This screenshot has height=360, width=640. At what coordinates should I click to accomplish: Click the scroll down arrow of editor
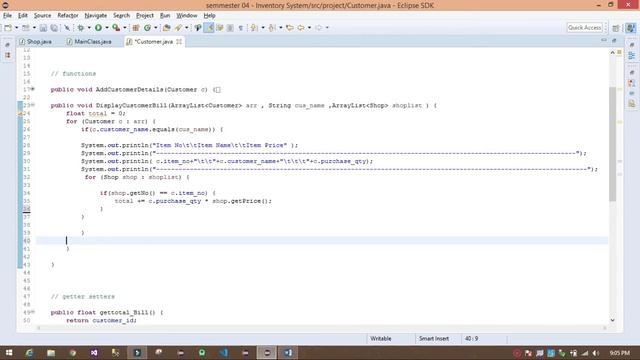(x=612, y=320)
